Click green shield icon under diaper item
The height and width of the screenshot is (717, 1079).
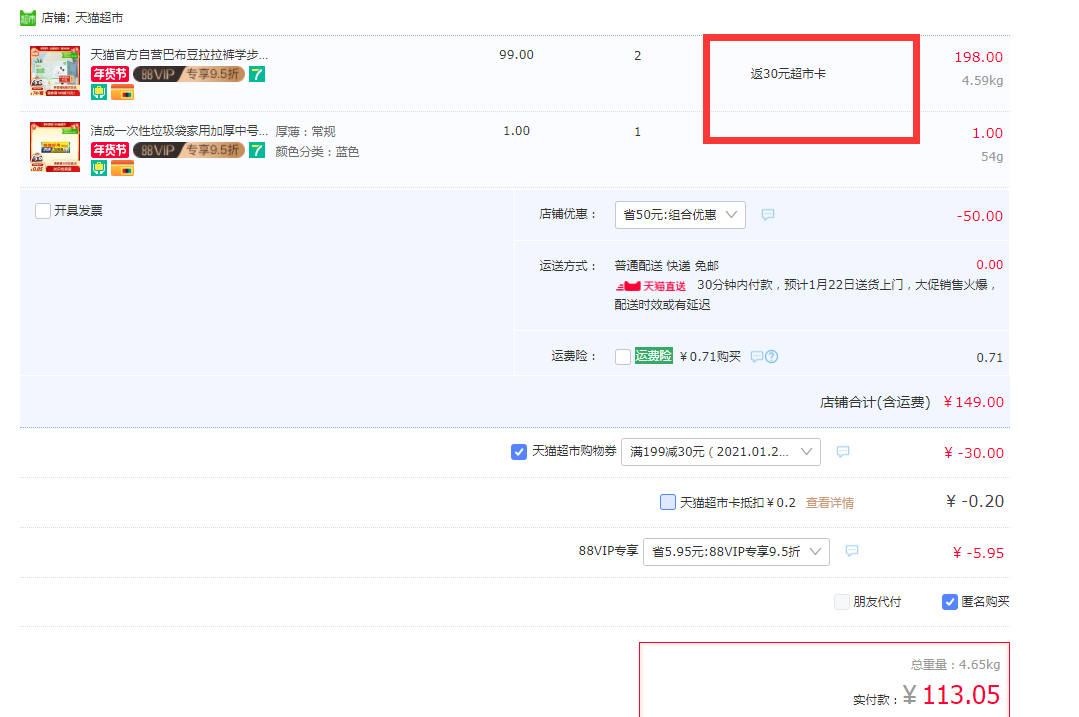click(99, 92)
